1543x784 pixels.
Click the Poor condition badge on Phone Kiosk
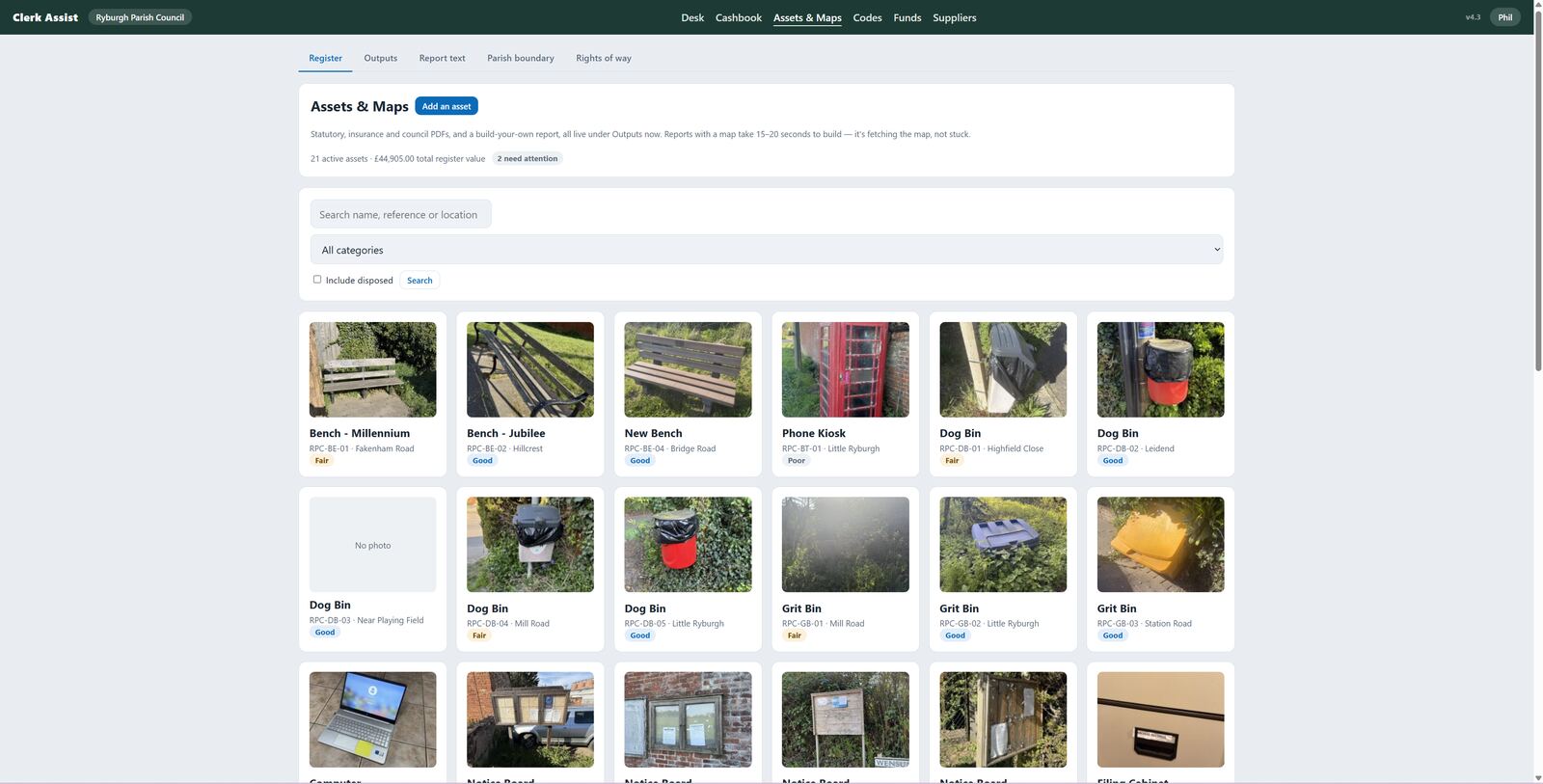796,461
